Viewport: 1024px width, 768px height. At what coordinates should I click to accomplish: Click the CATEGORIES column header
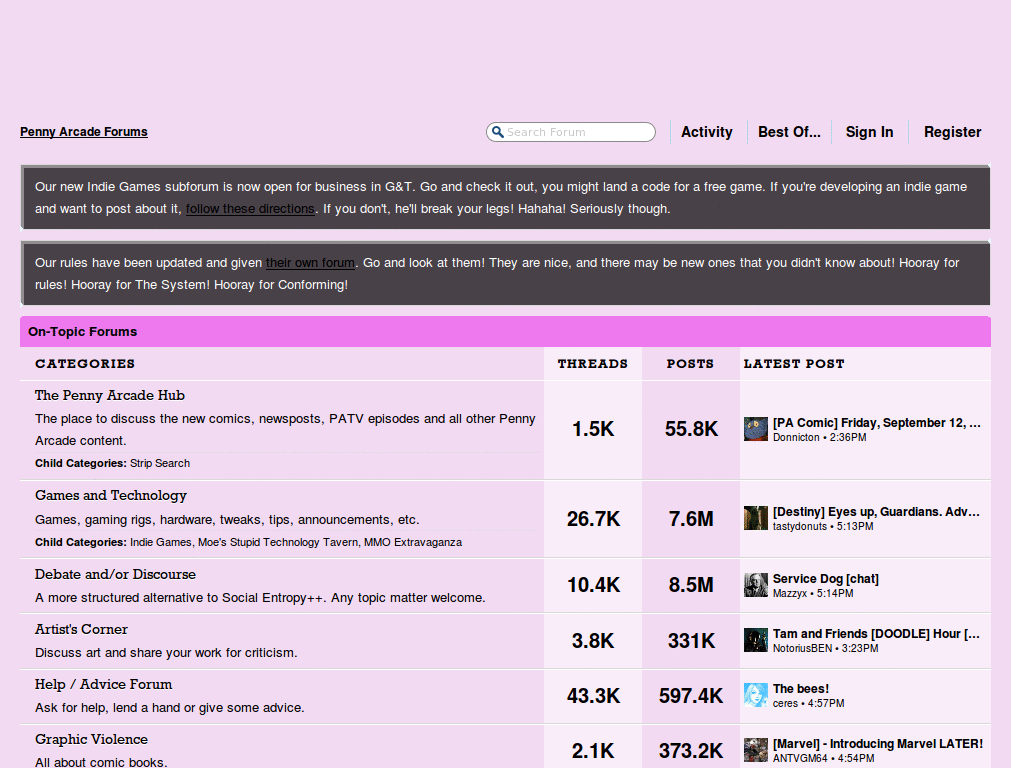[85, 364]
